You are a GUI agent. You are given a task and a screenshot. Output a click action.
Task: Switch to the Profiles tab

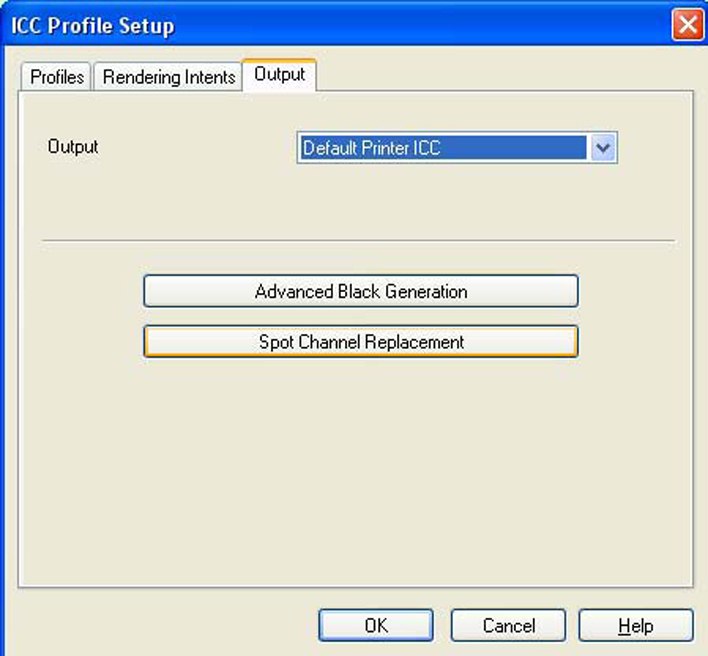(56, 77)
